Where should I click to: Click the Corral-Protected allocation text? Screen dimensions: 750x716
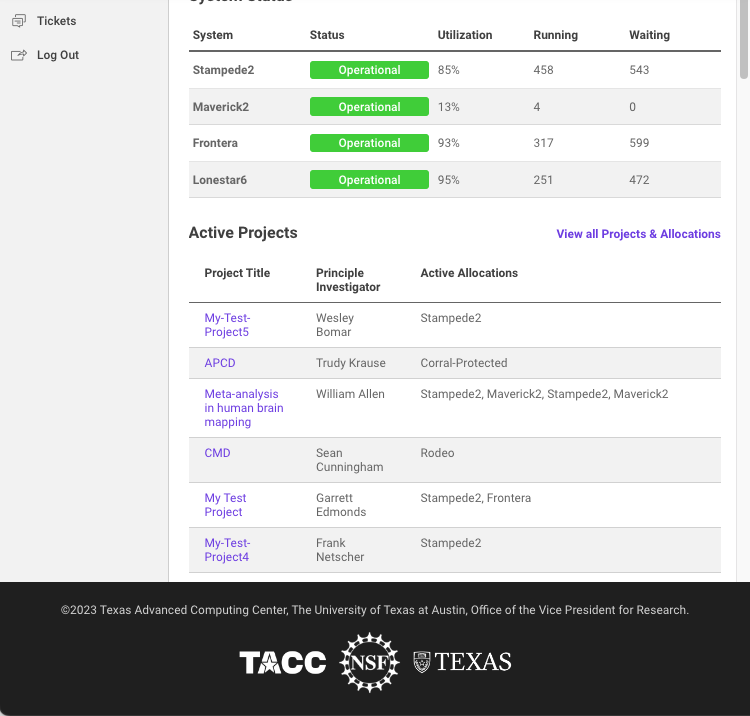[x=464, y=363]
